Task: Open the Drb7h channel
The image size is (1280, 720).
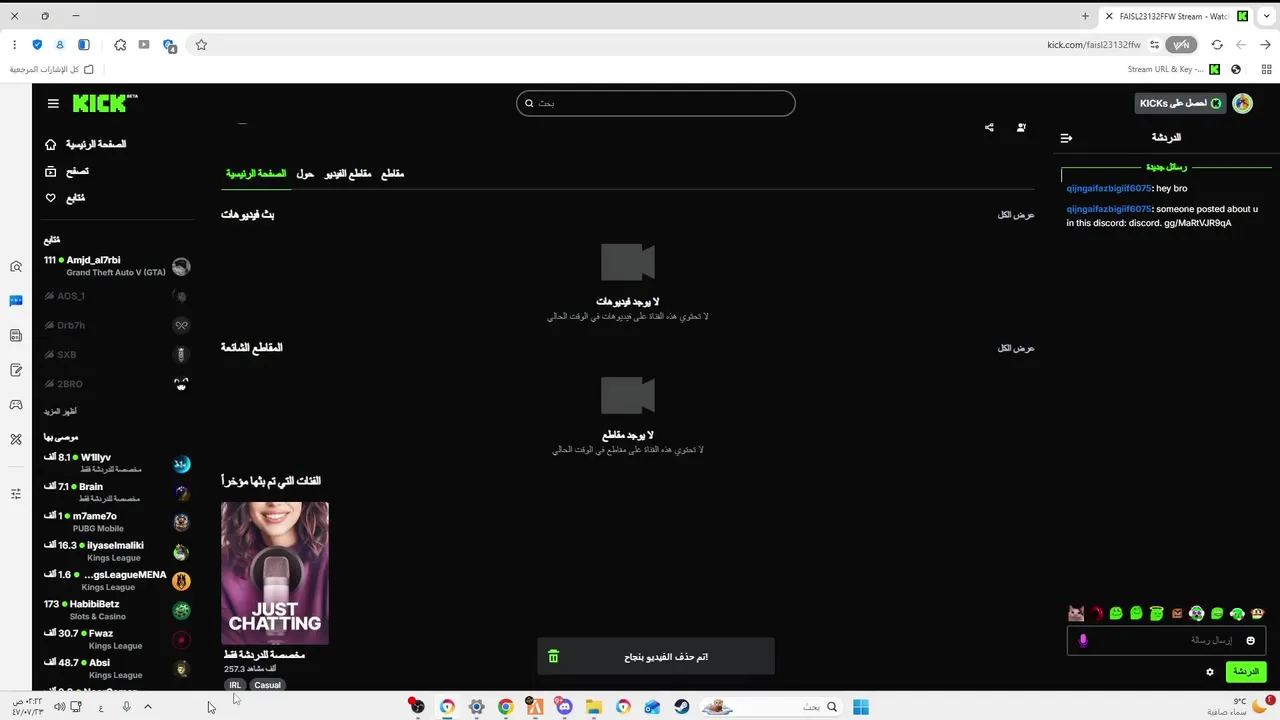Action: 116,325
